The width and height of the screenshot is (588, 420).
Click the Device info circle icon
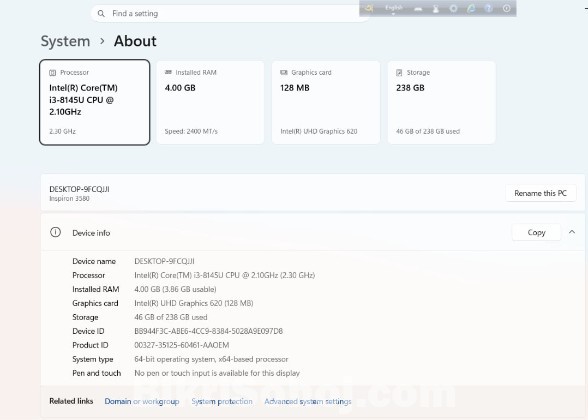point(56,232)
